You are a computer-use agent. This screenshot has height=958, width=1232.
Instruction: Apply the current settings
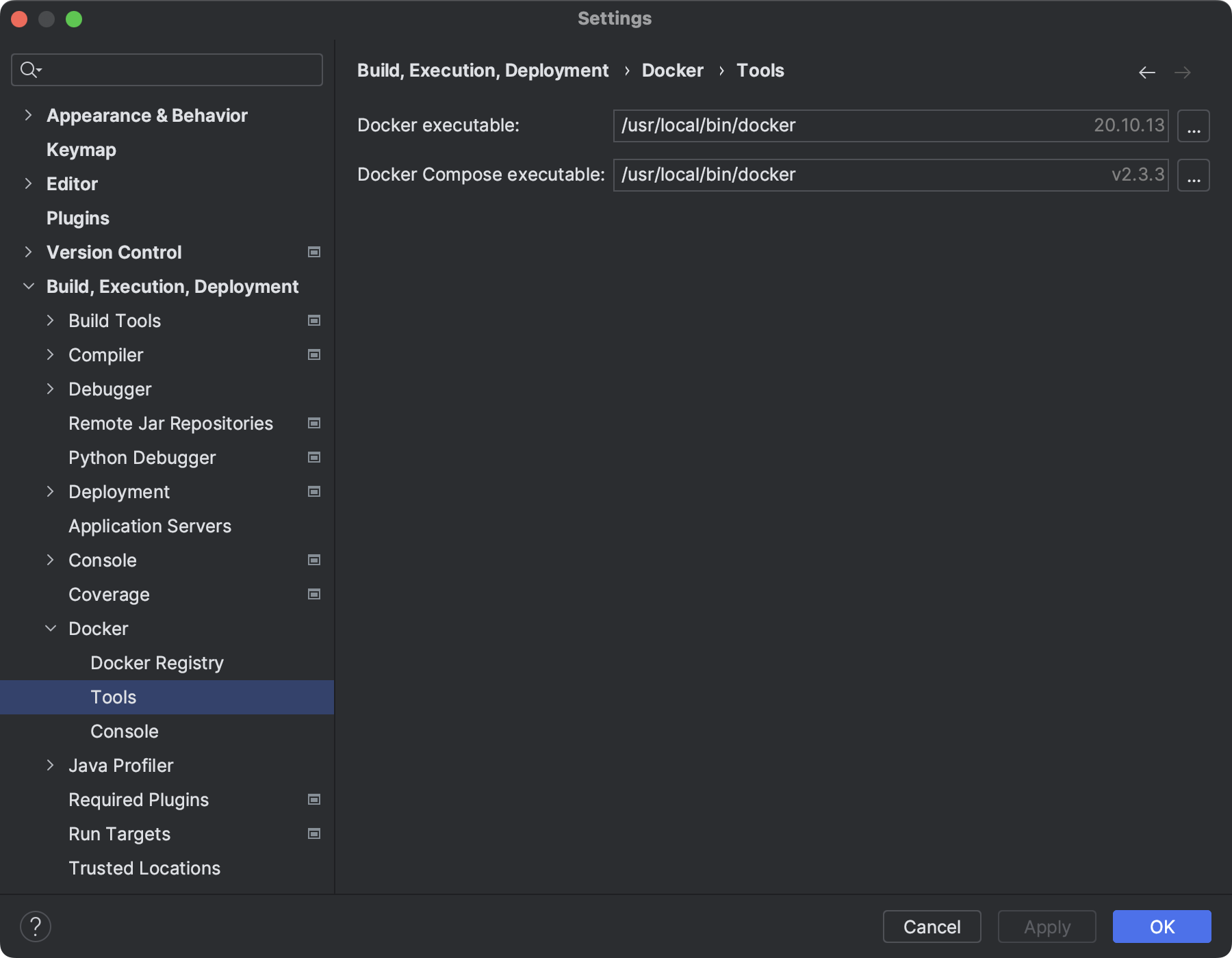(1047, 927)
